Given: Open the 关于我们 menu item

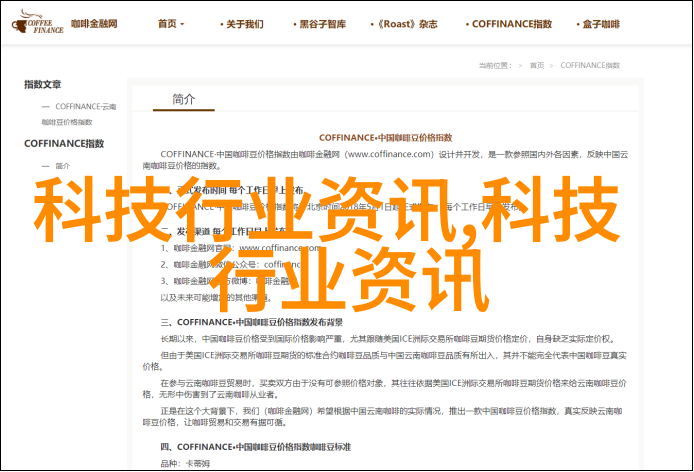Looking at the screenshot, I should [x=242, y=24].
